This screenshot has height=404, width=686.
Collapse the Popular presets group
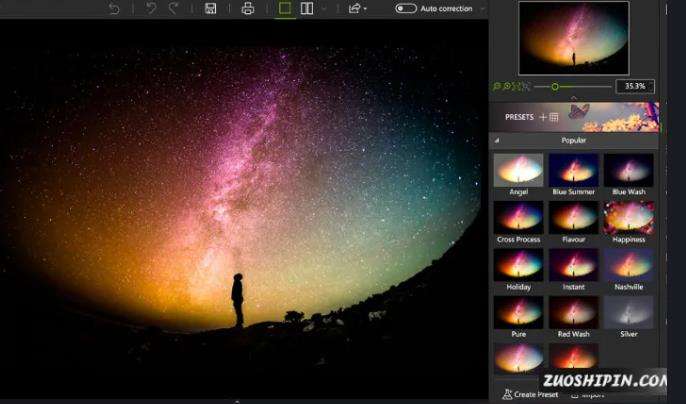(497, 141)
